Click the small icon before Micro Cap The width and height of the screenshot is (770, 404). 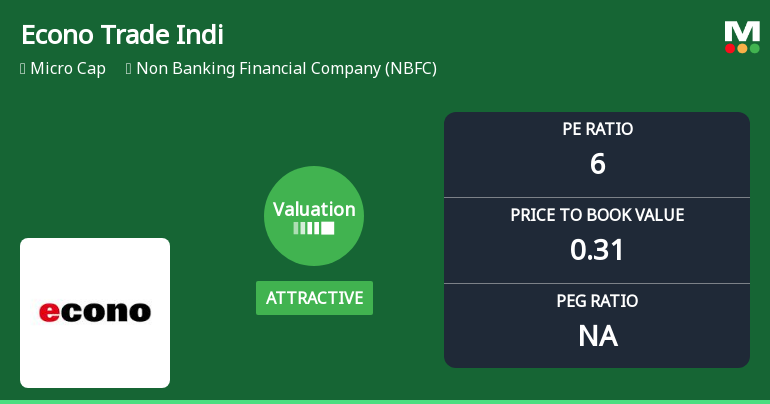pyautogui.click(x=22, y=69)
